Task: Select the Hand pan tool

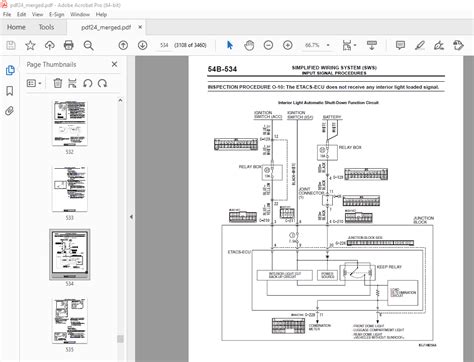Action: coord(249,45)
